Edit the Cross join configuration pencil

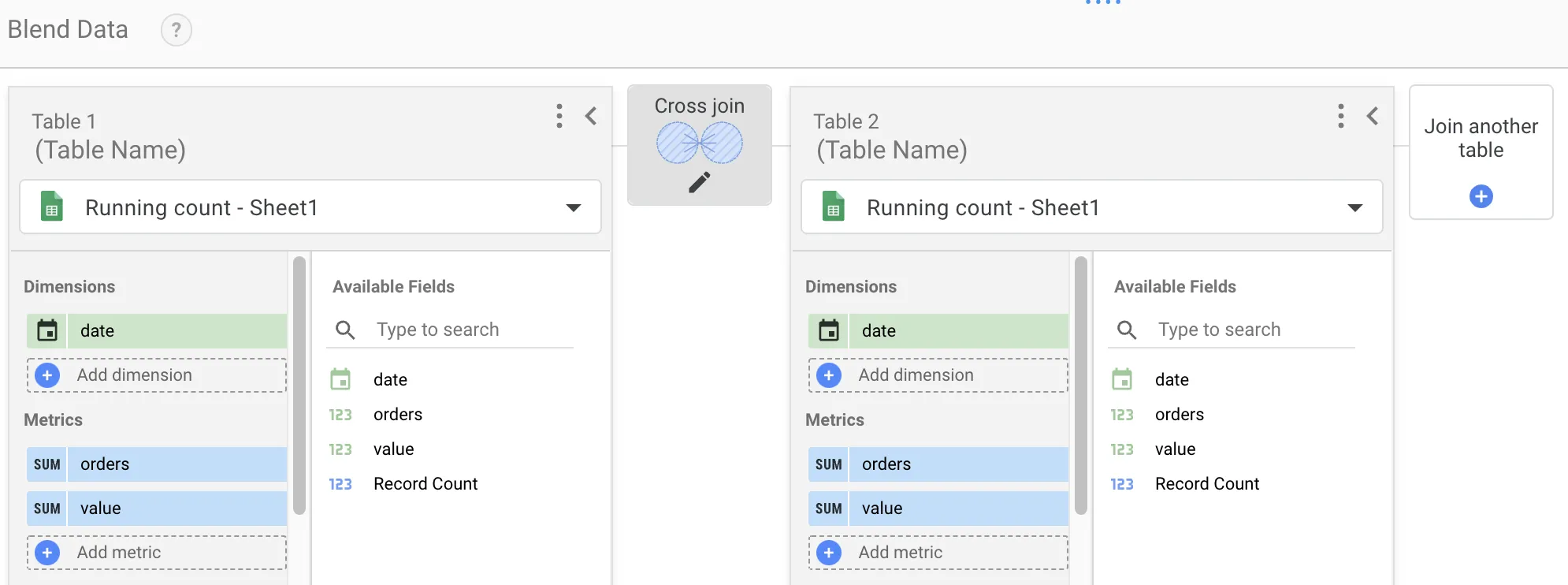pos(699,183)
